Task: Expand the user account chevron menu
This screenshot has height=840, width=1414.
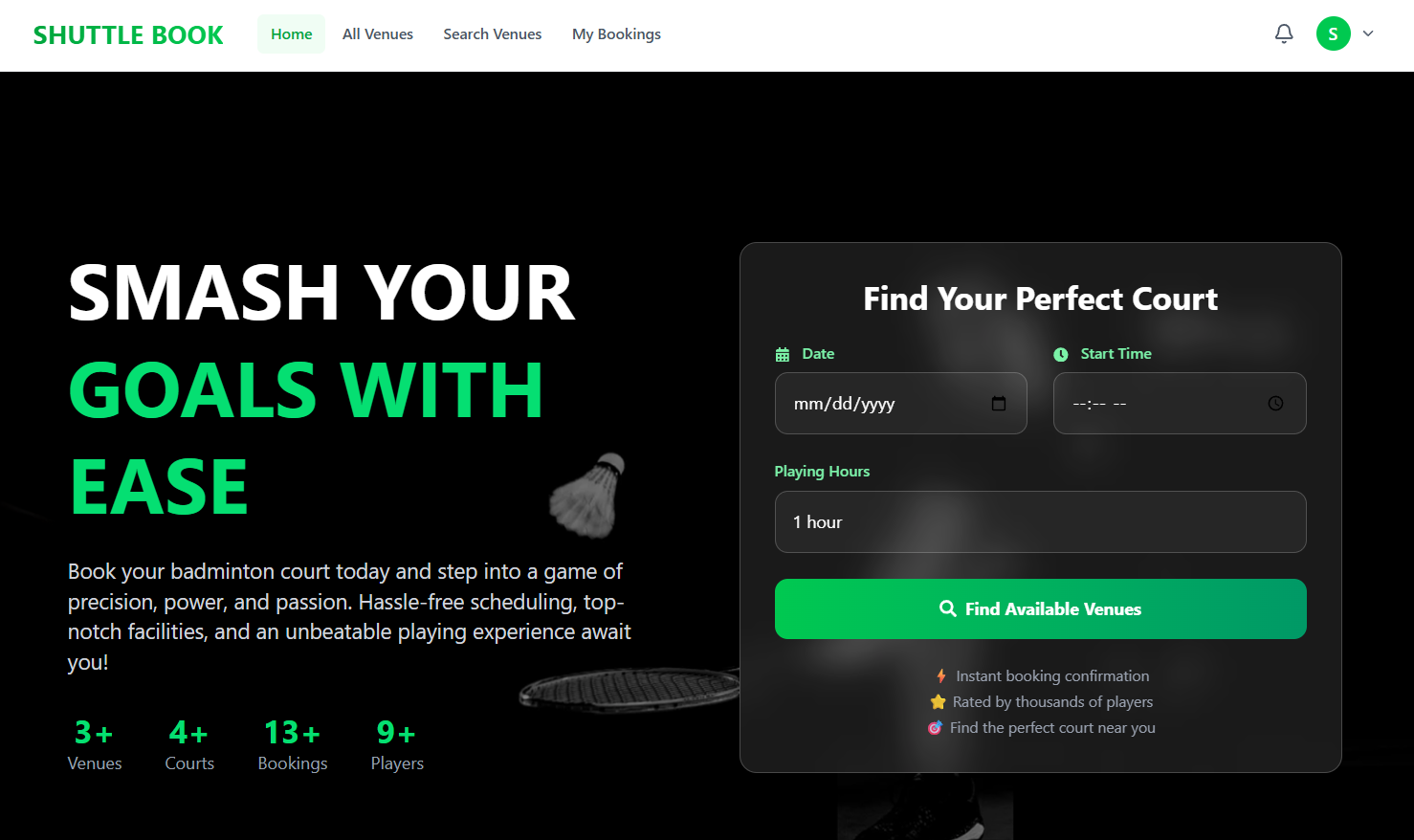Action: pyautogui.click(x=1368, y=33)
